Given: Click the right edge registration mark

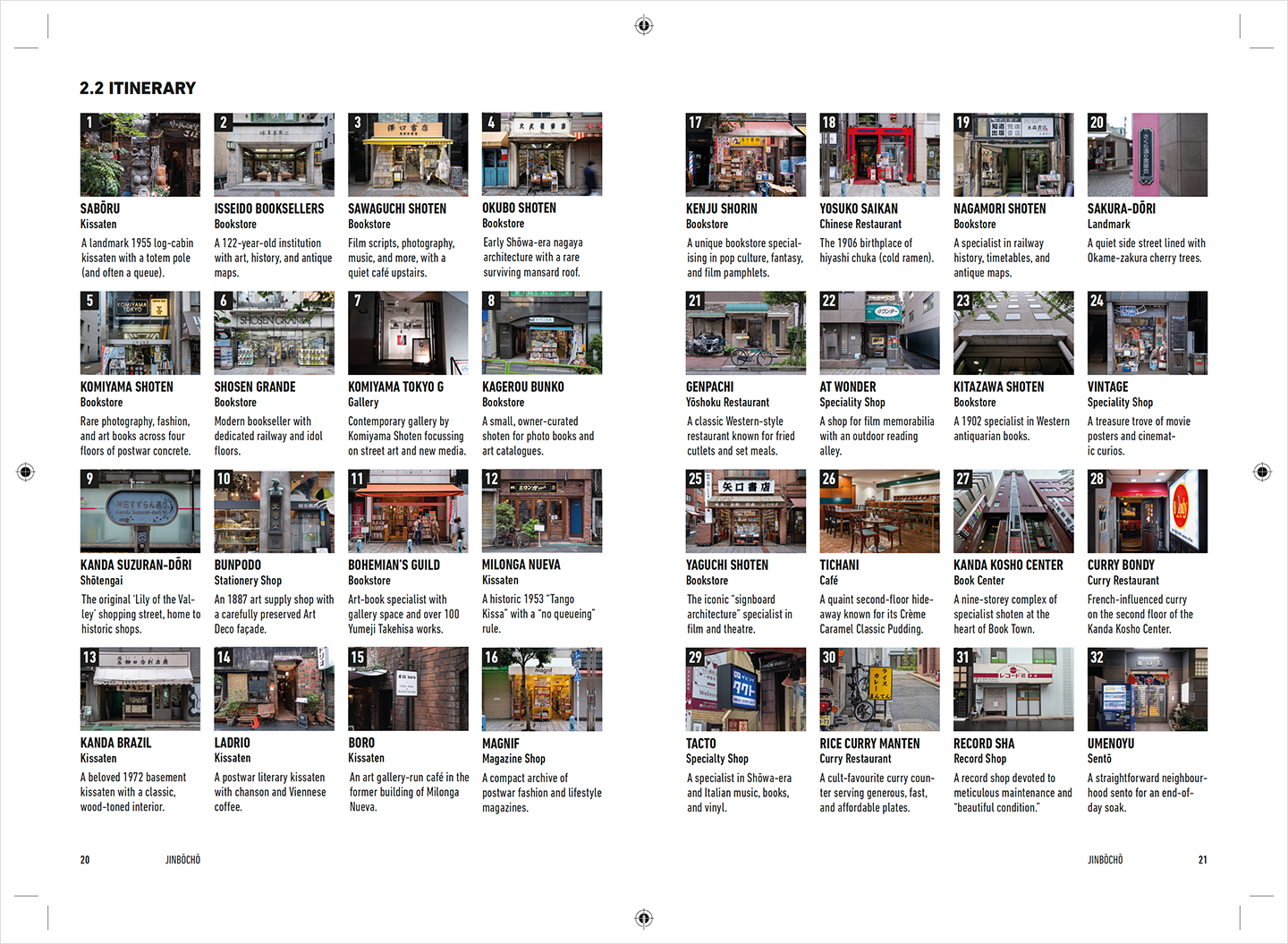Looking at the screenshot, I should [1262, 472].
